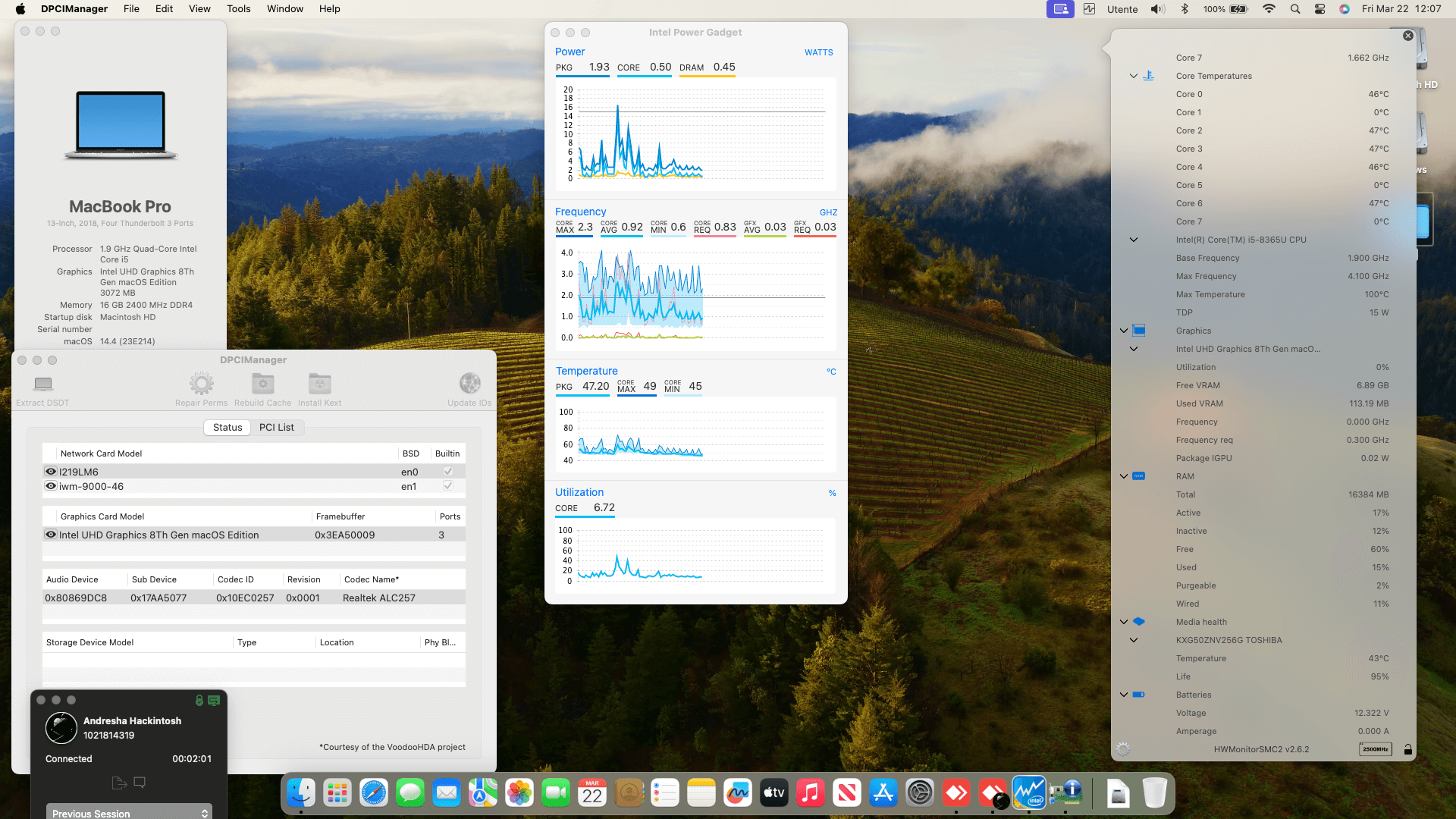Click green lock icon in AnyDesk panel

(199, 700)
